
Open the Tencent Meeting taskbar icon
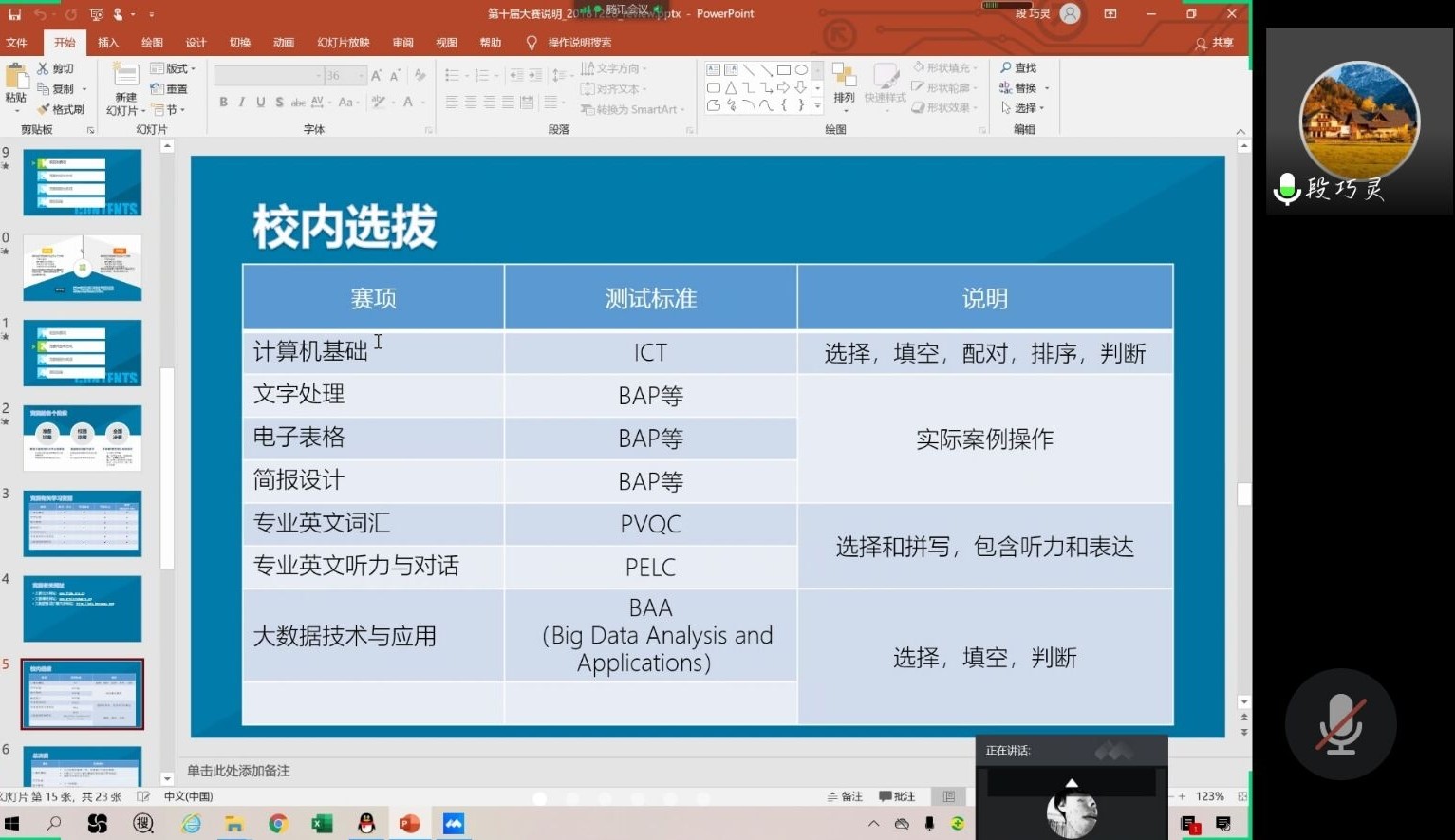[454, 824]
